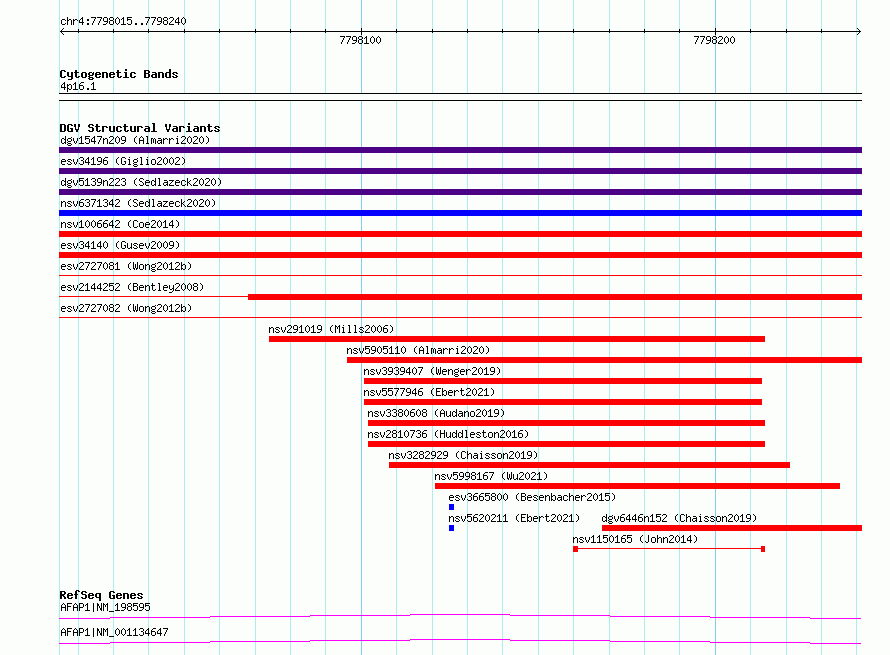
Task: Open the nsv291019 (Mills2006) variant label
Action: point(331,329)
